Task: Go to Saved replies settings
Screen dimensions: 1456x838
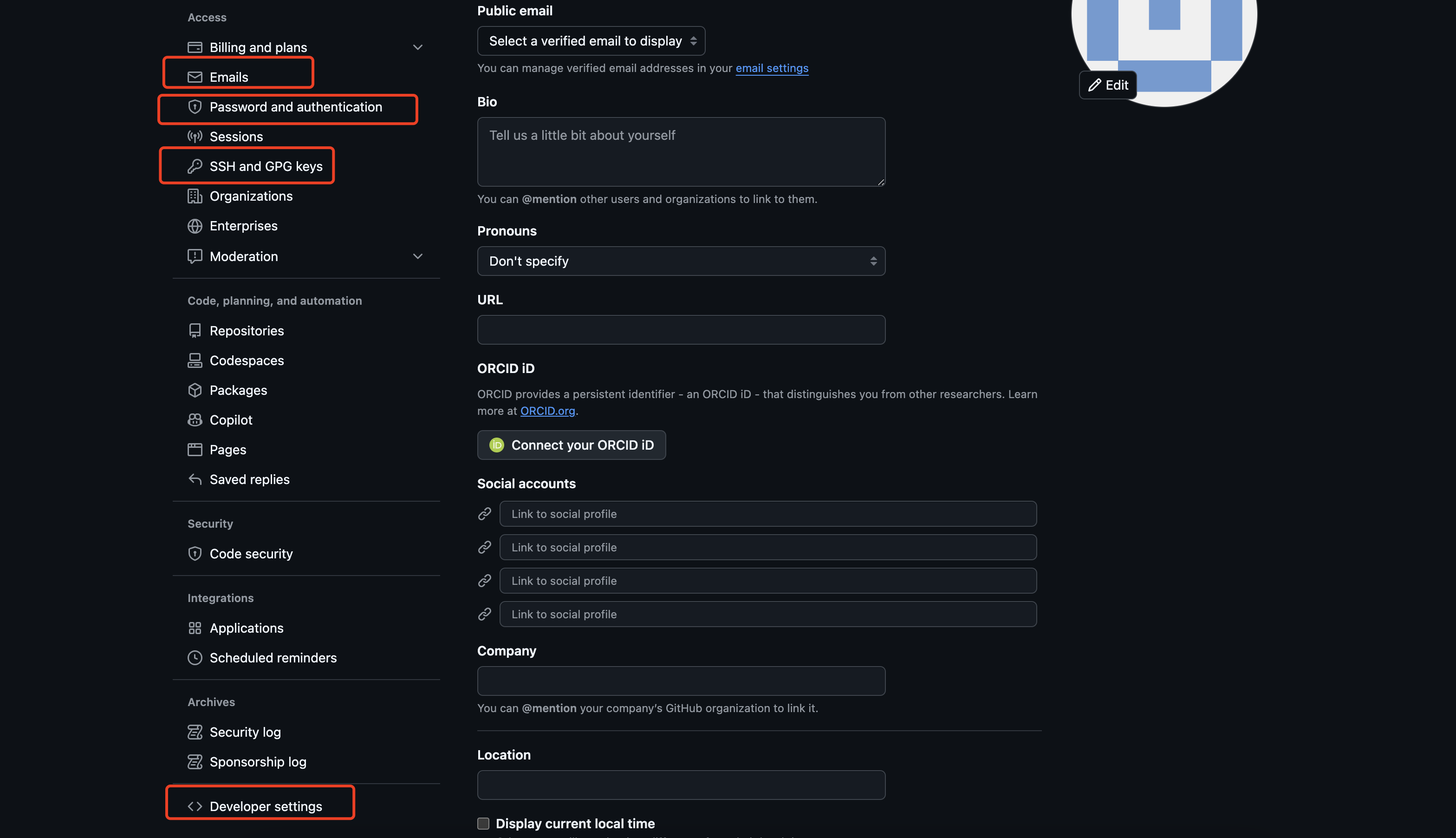Action: click(249, 479)
